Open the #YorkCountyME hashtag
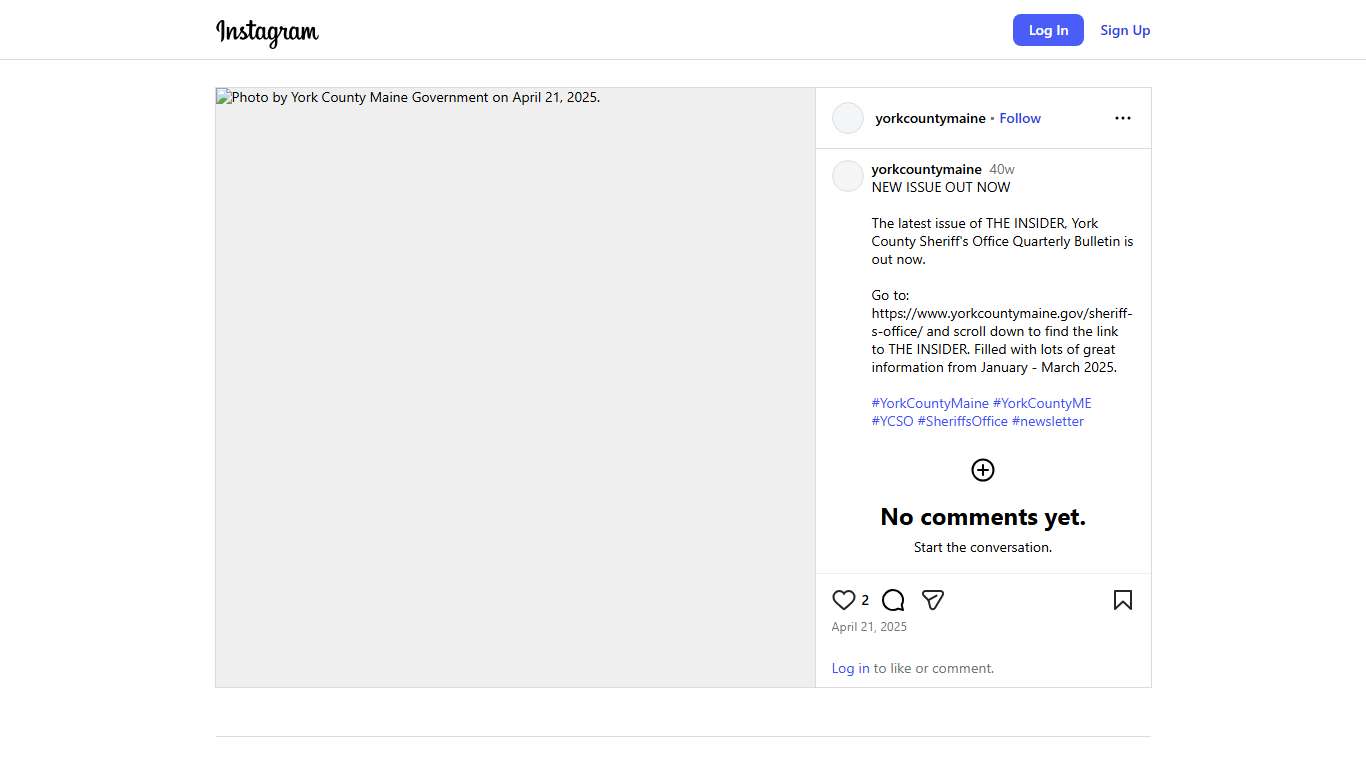Viewport: 1366px width, 768px height. [1042, 403]
